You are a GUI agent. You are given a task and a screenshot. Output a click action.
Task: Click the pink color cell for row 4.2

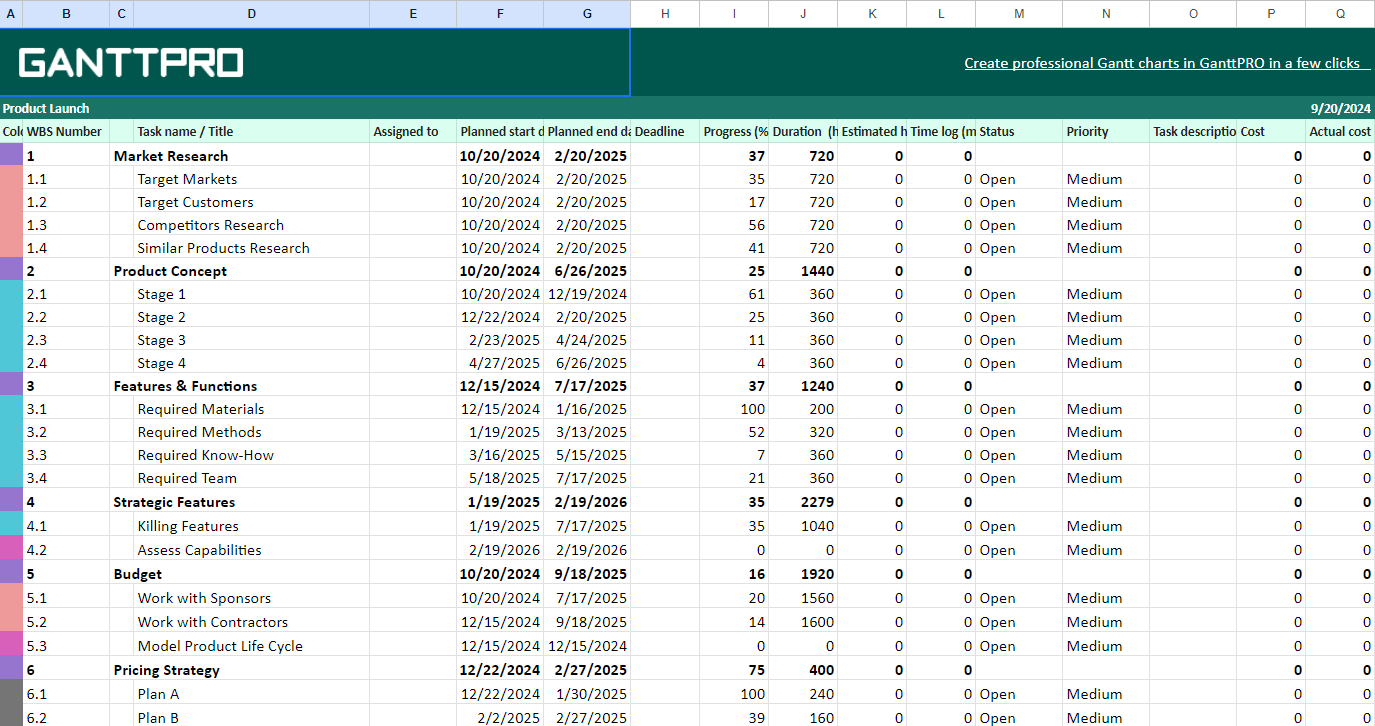(11, 549)
